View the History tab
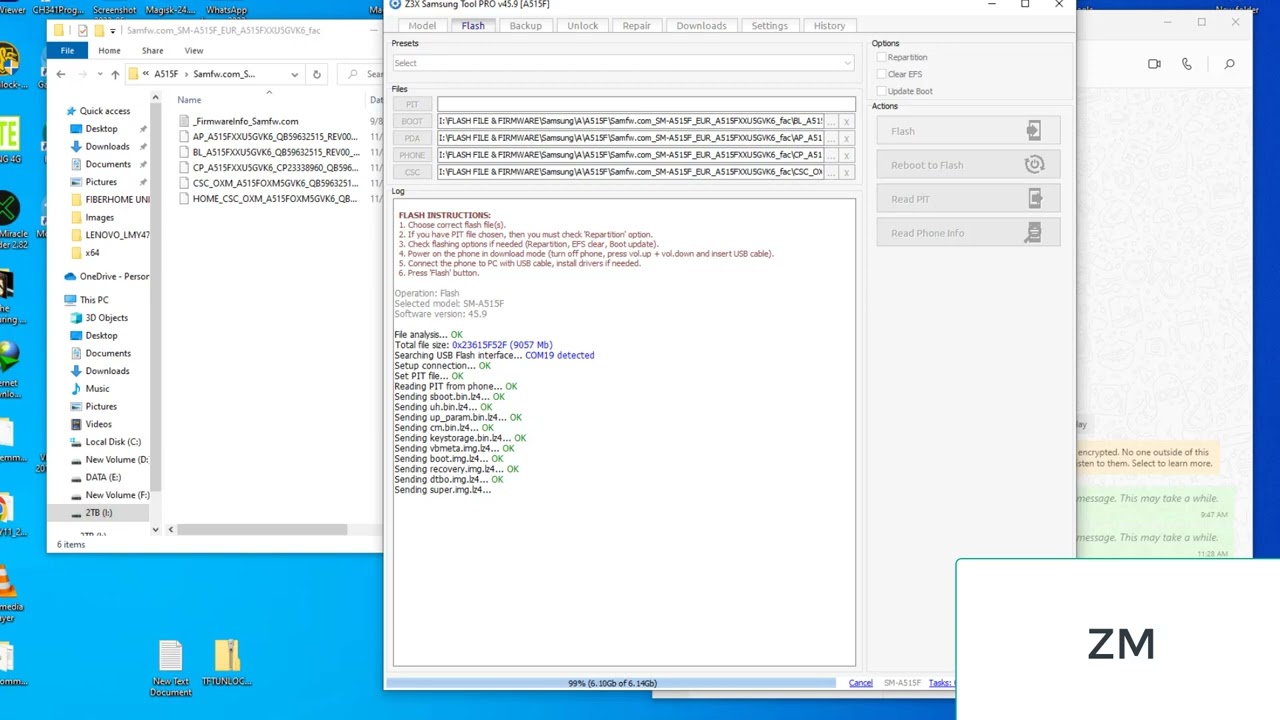The height and width of the screenshot is (720, 1280). click(829, 26)
